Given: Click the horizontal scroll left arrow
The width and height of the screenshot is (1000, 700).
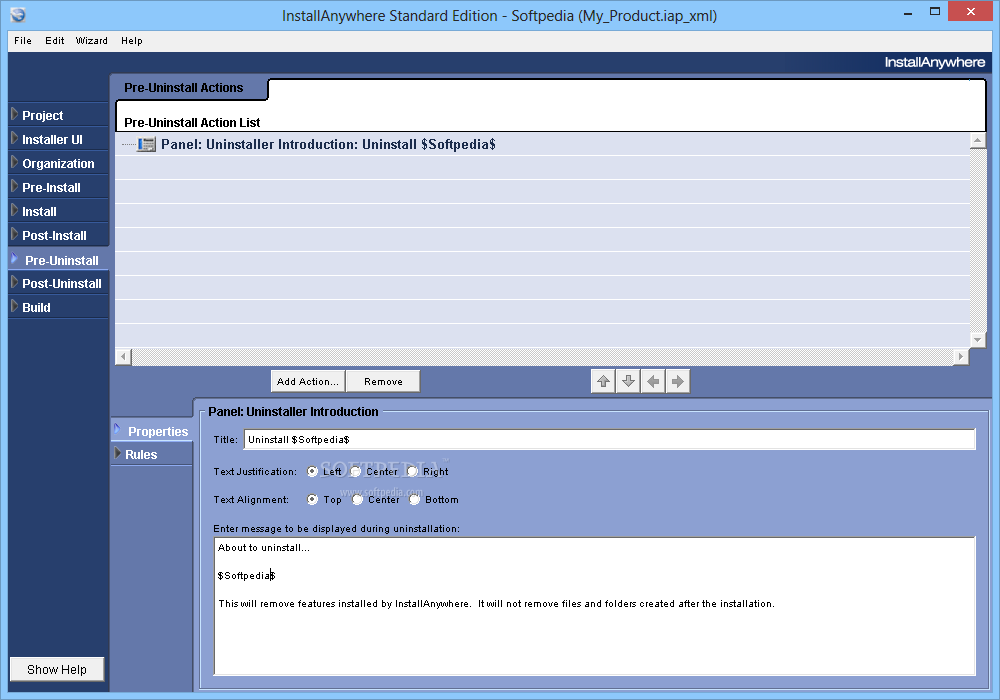Looking at the screenshot, I should tap(124, 356).
